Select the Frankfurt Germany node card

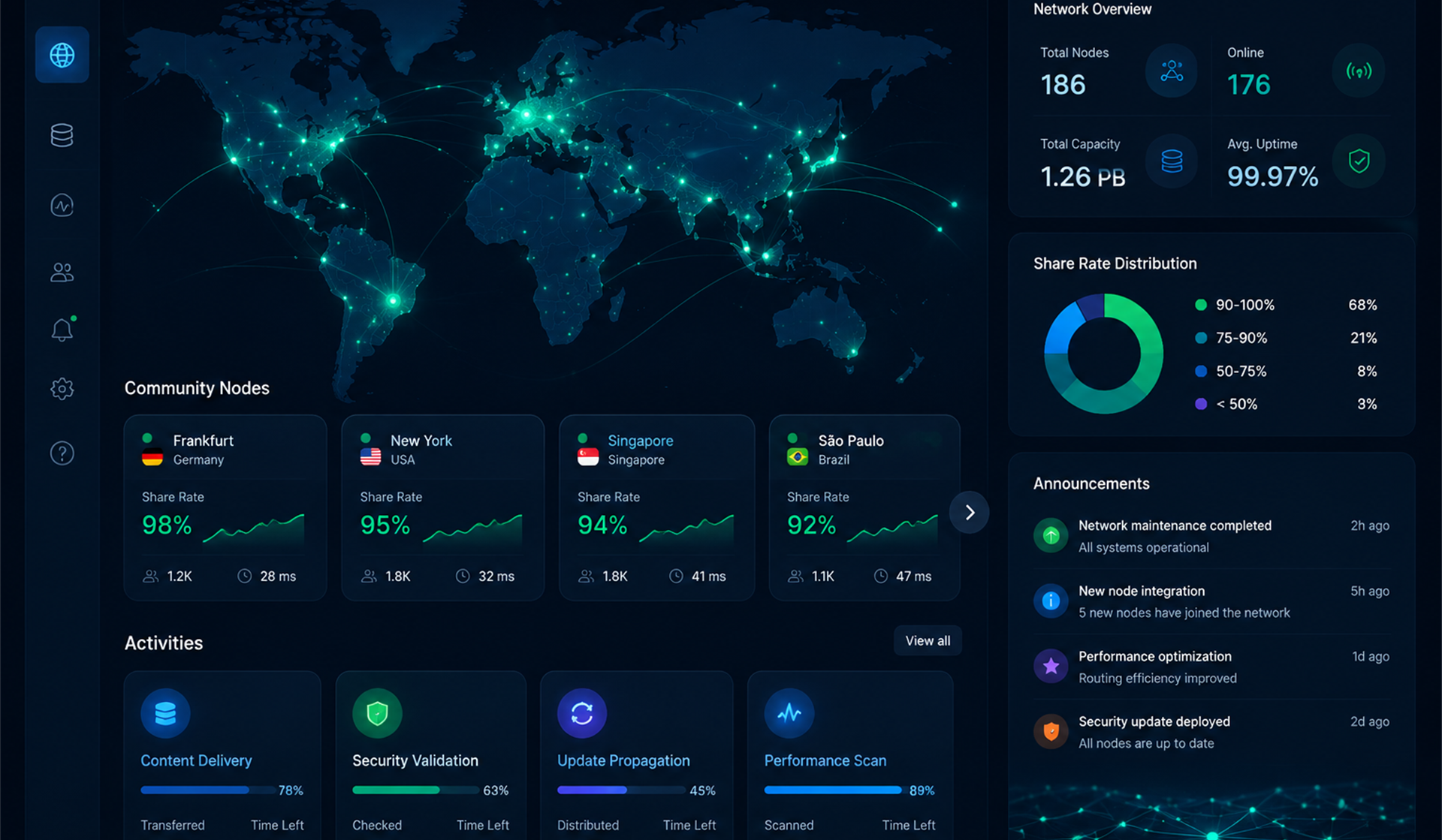tap(225, 507)
